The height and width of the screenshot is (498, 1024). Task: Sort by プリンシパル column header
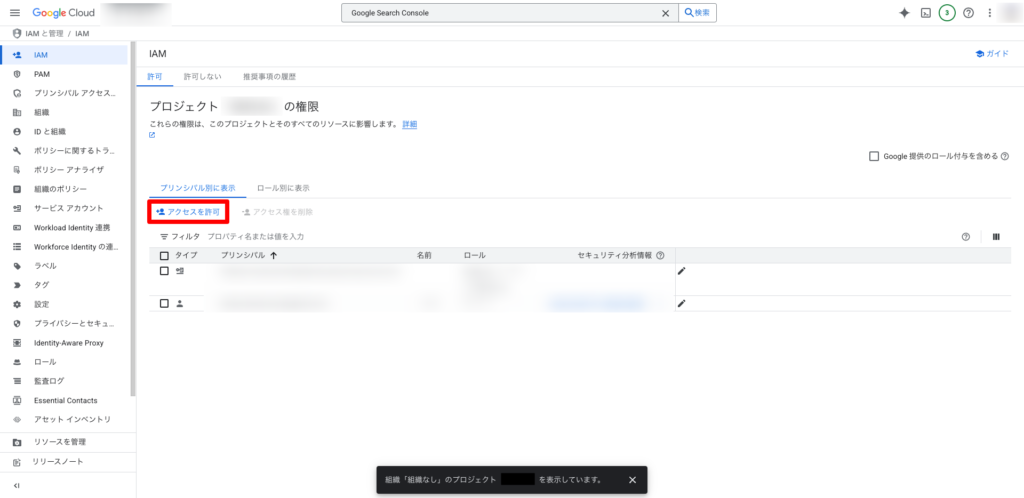coord(250,256)
